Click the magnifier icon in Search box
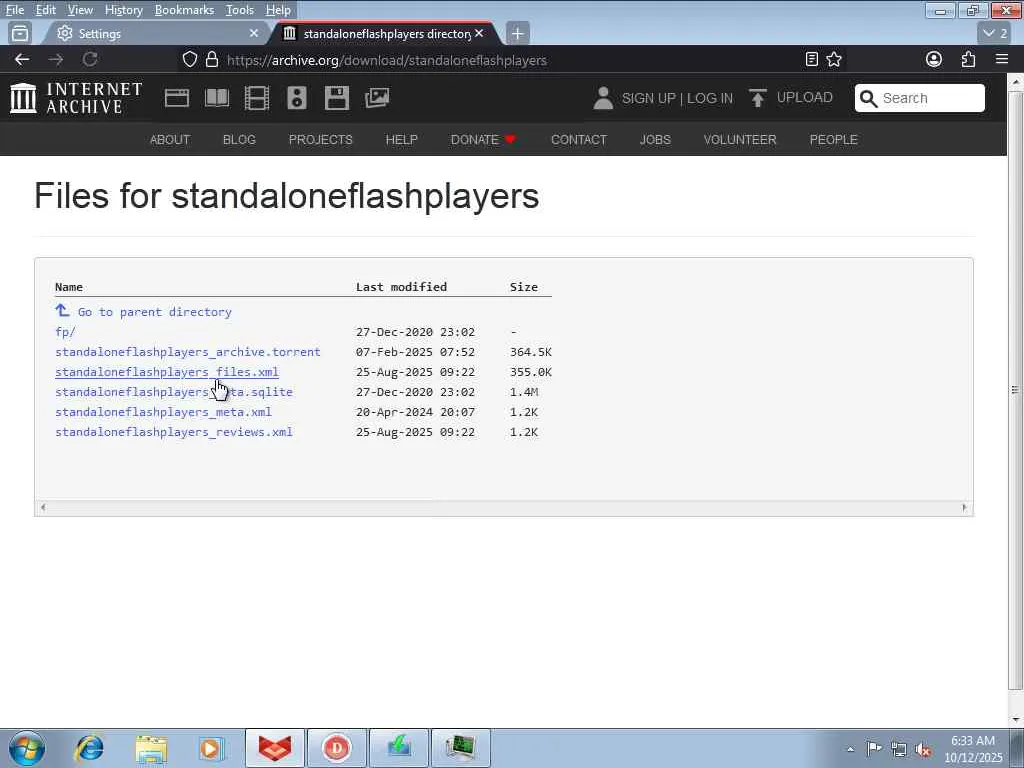 click(x=868, y=98)
